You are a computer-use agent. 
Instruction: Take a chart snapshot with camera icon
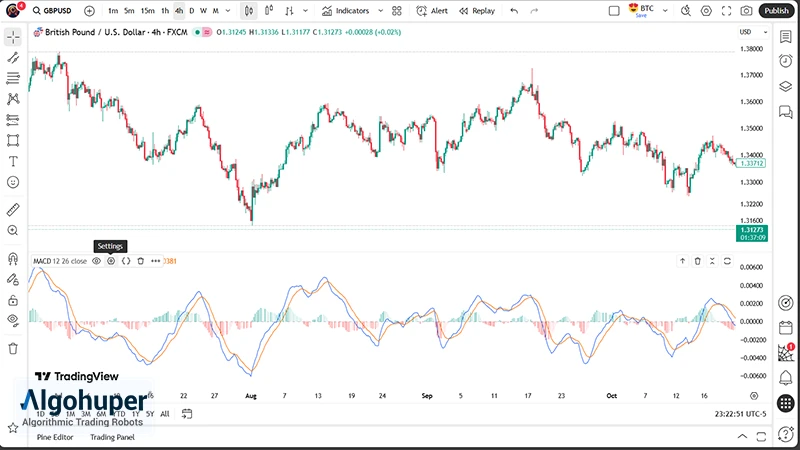746,11
